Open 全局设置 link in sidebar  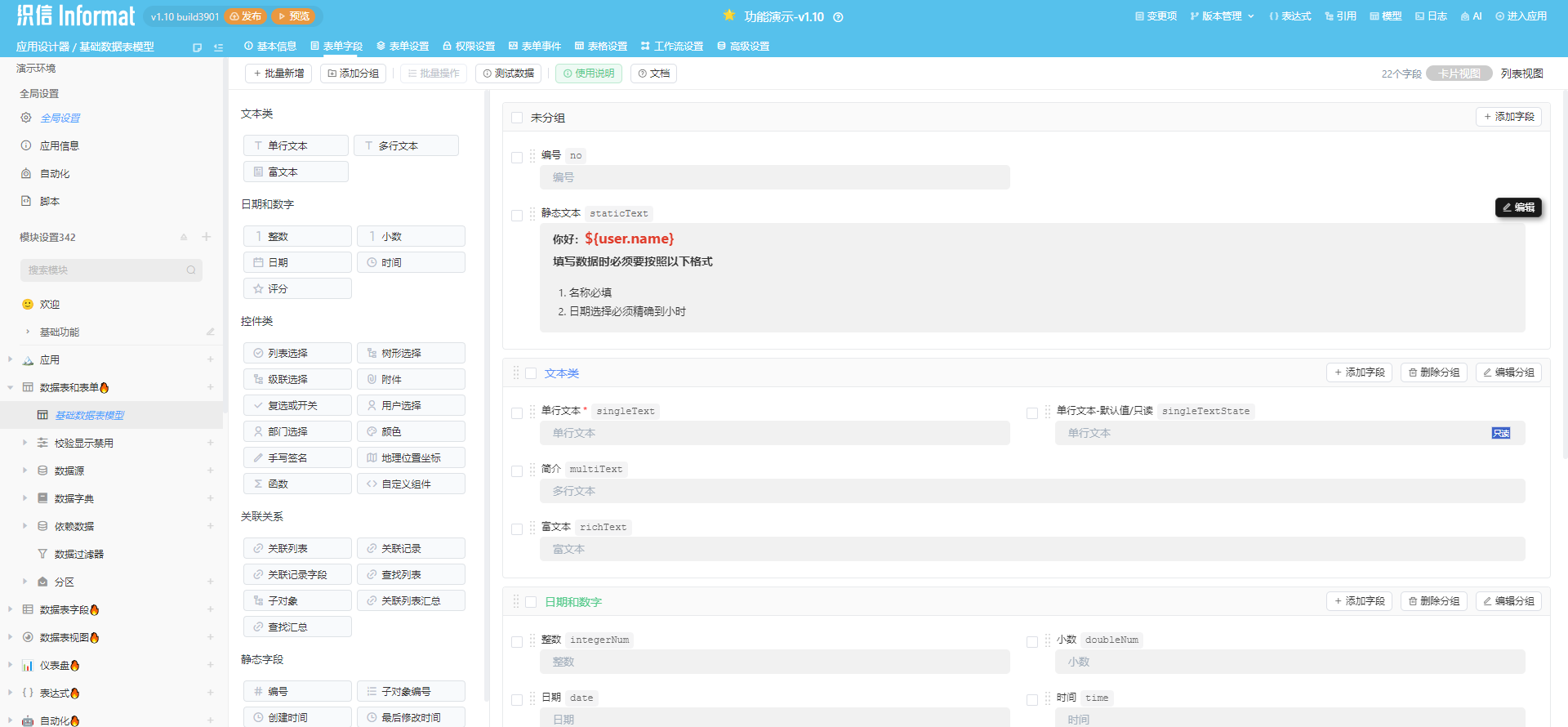click(x=60, y=118)
